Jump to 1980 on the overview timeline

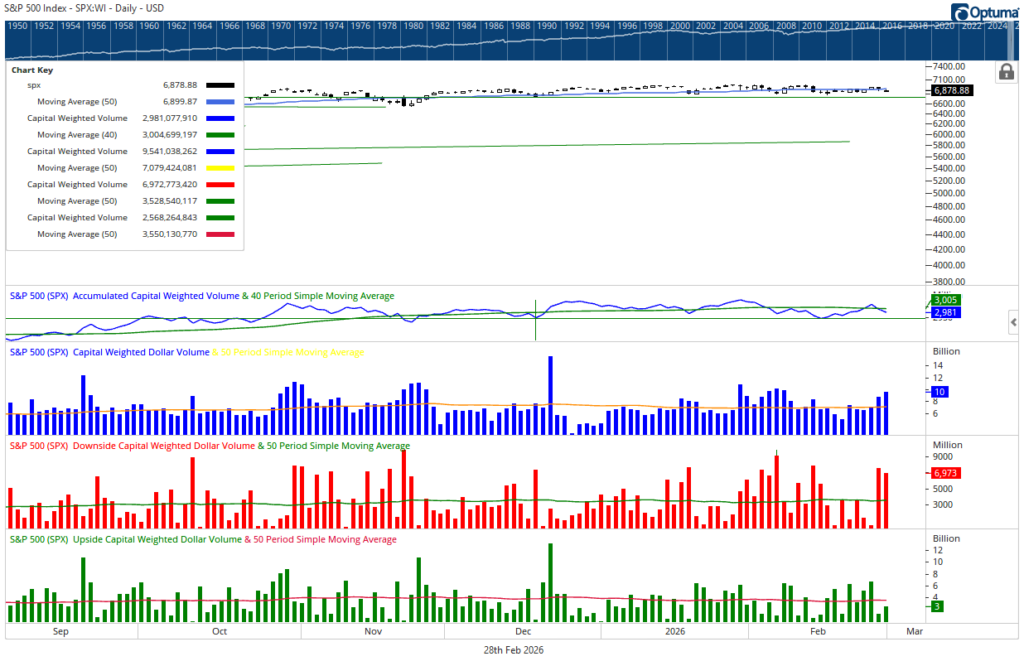pos(410,25)
